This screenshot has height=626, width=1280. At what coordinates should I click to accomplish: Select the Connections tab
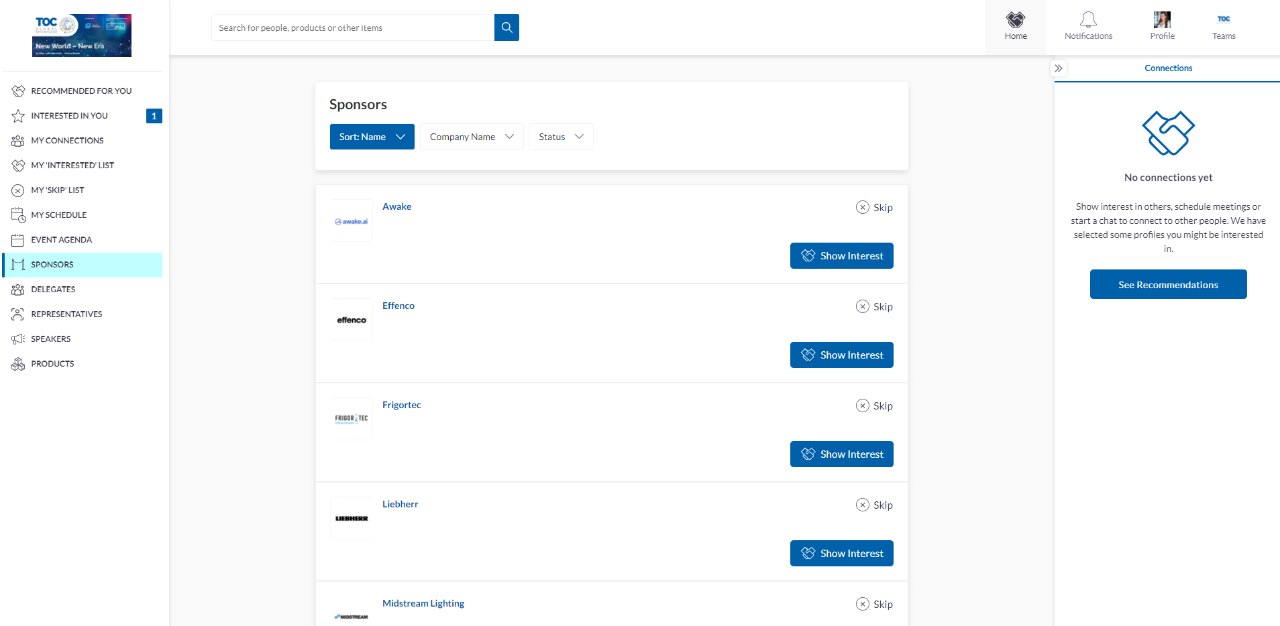tap(1168, 68)
